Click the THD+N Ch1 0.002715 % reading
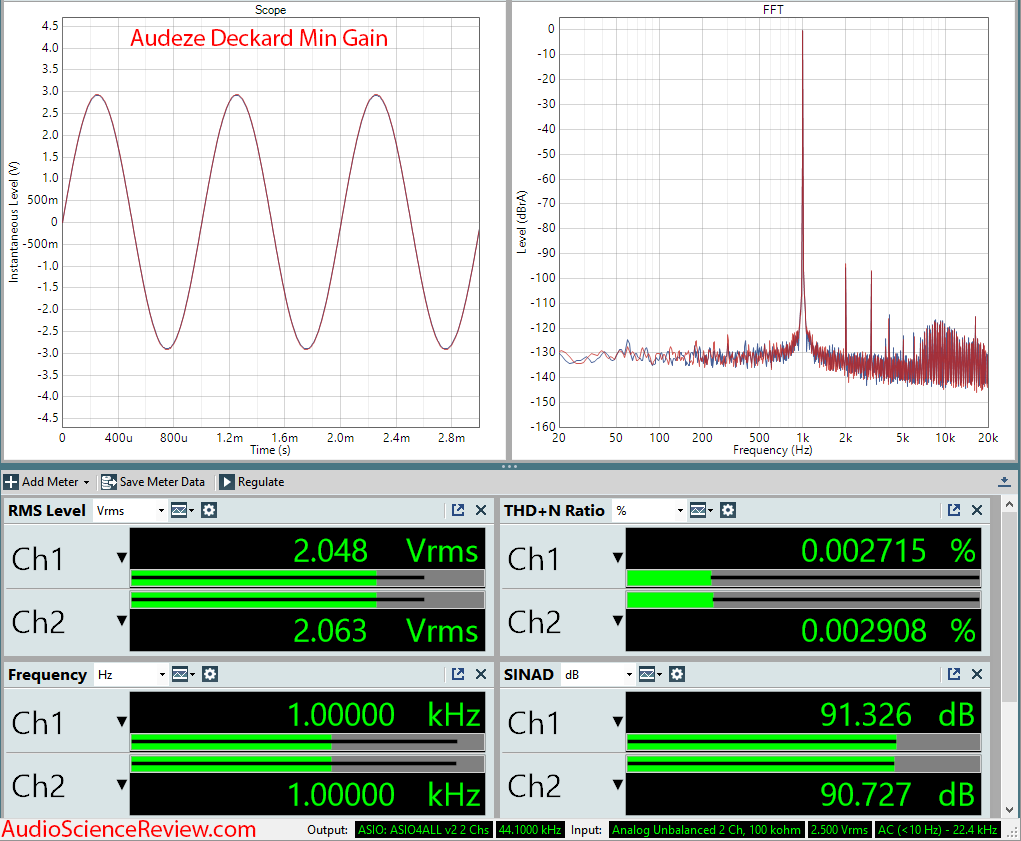The width and height of the screenshot is (1021, 841). coord(888,551)
